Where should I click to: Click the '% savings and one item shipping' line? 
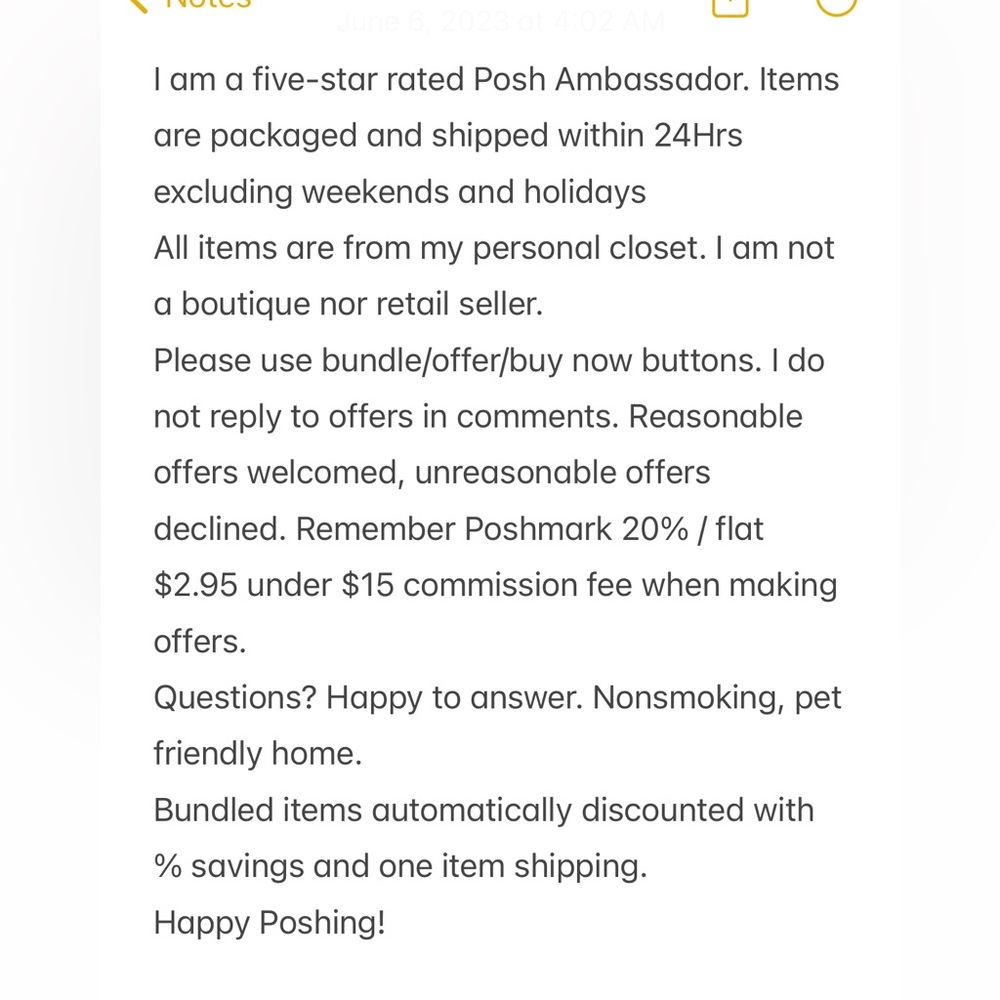pyautogui.click(x=400, y=866)
